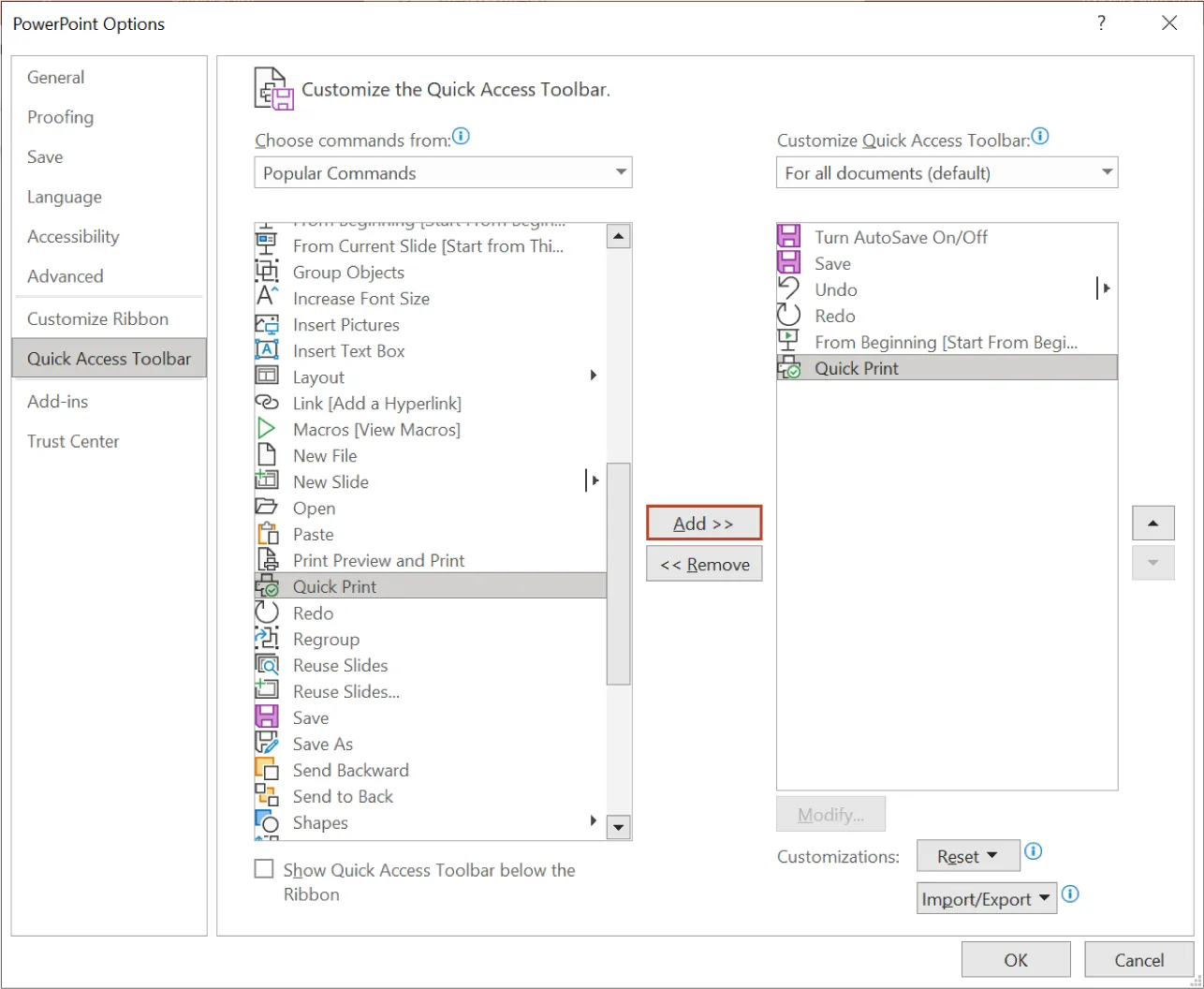
Task: Open the Popular Commands dropdown
Action: pos(621,172)
